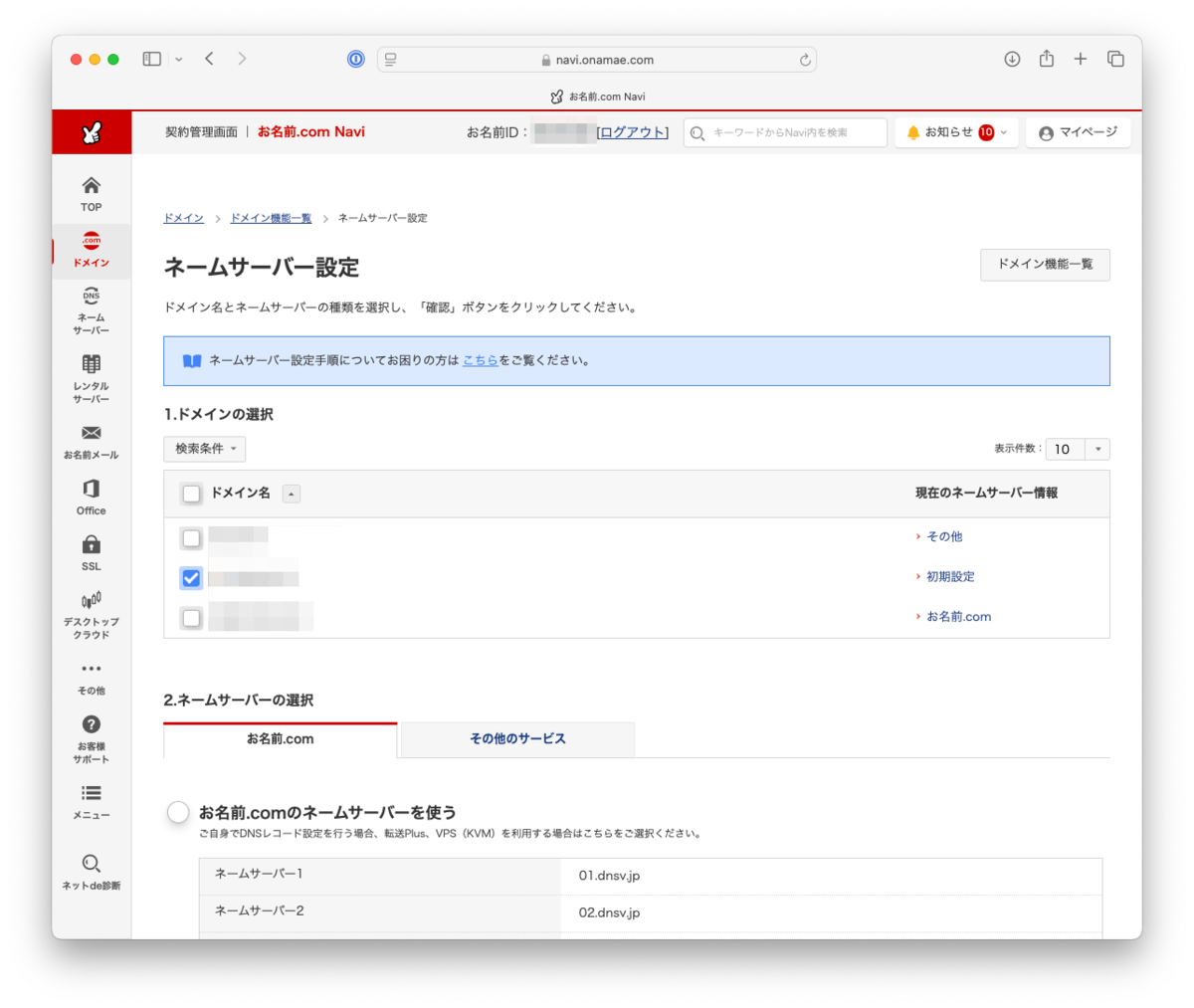Click the keyword search field in Navi
Screen dimensions: 1194x1008
(785, 132)
